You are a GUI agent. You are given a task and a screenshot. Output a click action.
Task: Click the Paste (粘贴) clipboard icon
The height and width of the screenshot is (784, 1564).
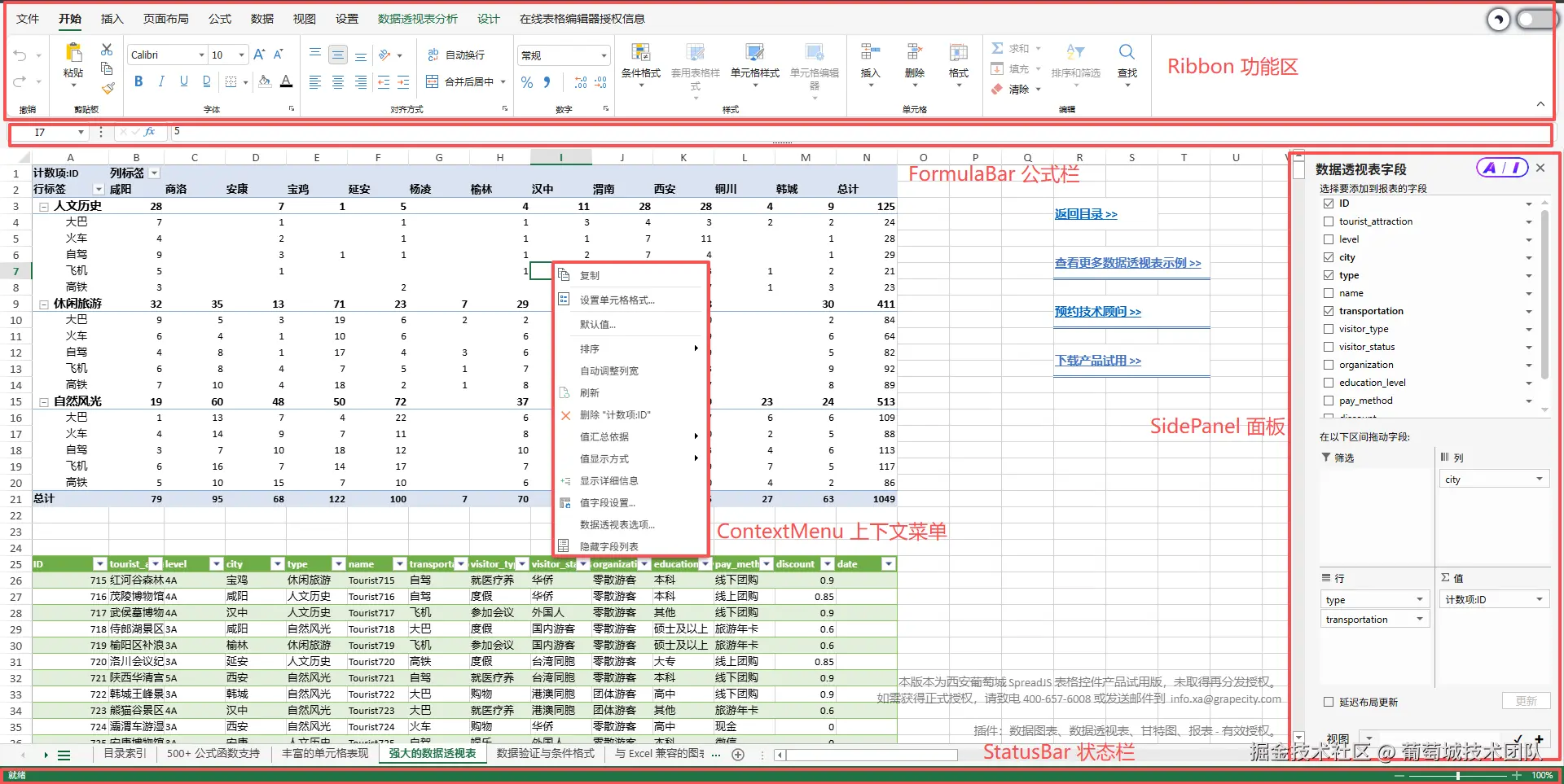(x=73, y=54)
